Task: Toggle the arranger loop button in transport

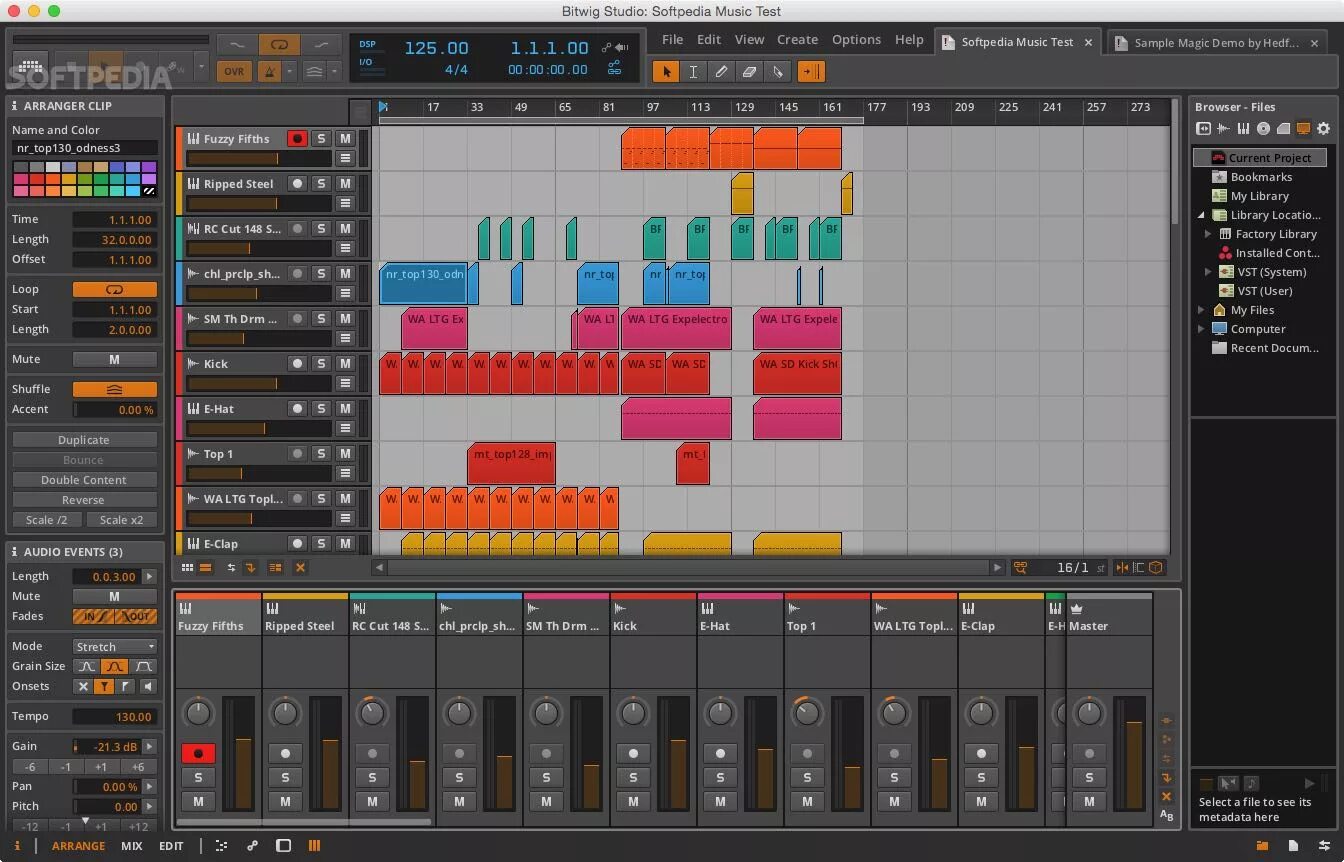Action: pos(279,44)
